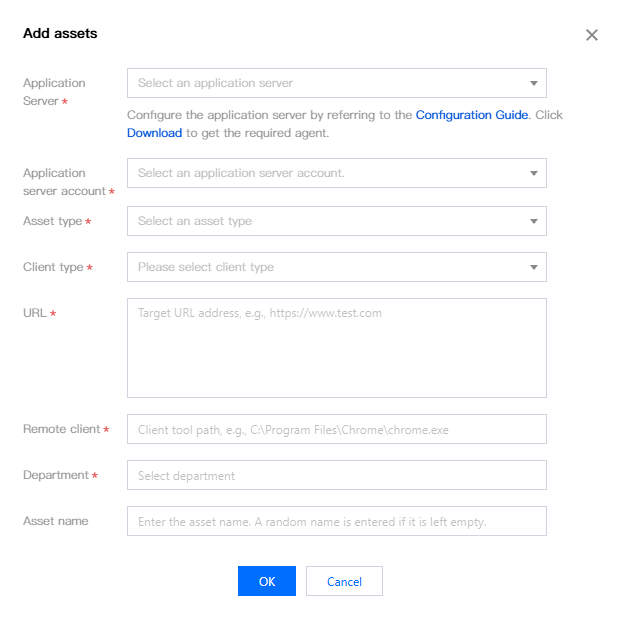This screenshot has width=622, height=619.
Task: Click the Add assets dialog title
Action: (60, 34)
